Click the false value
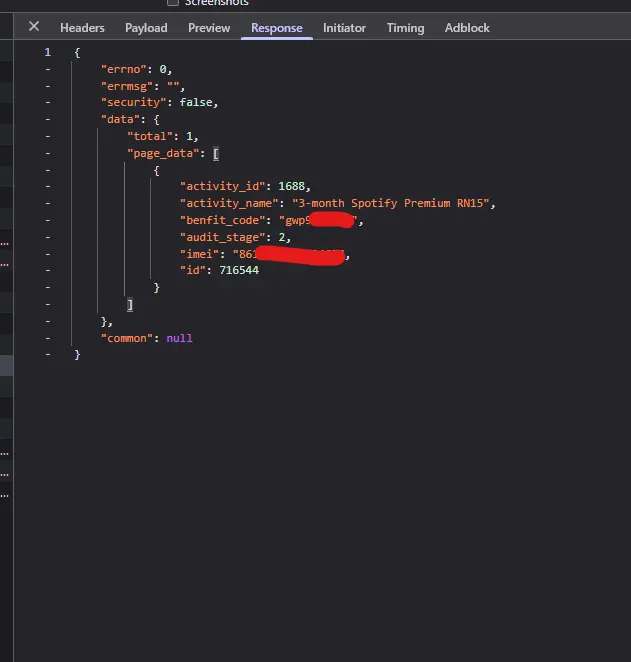The height and width of the screenshot is (662, 631). pyautogui.click(x=195, y=102)
